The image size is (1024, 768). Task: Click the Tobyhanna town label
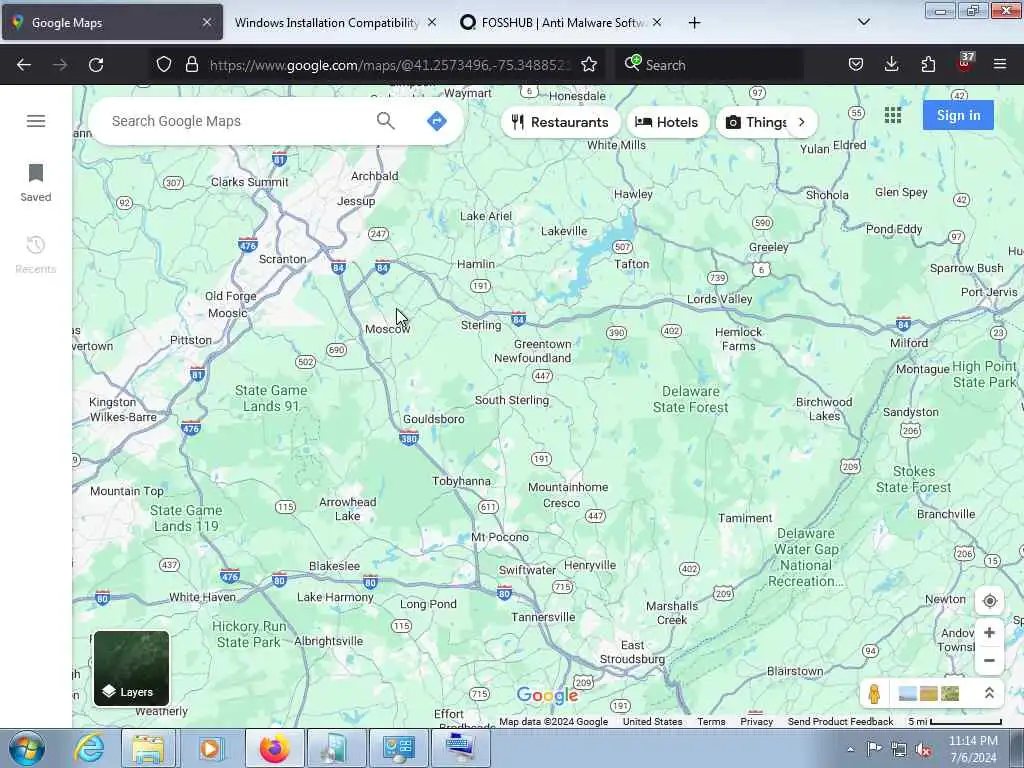click(x=461, y=481)
